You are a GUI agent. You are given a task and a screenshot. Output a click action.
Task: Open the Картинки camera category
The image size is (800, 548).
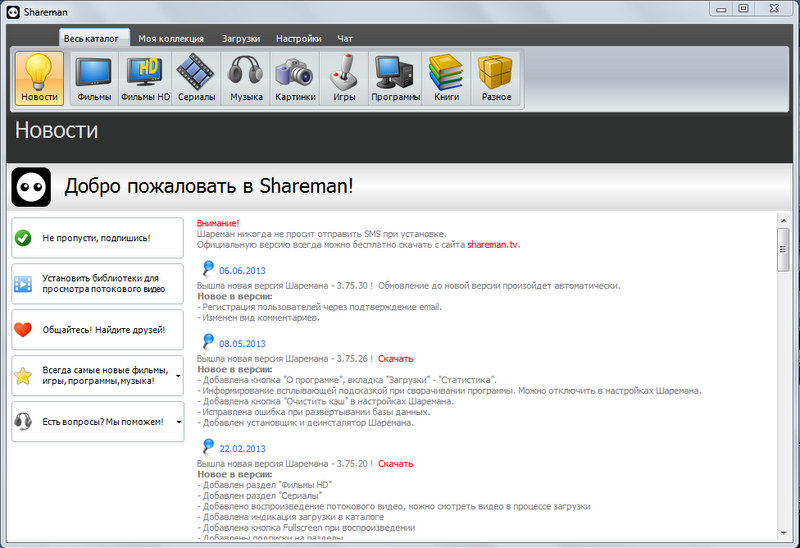click(x=295, y=78)
